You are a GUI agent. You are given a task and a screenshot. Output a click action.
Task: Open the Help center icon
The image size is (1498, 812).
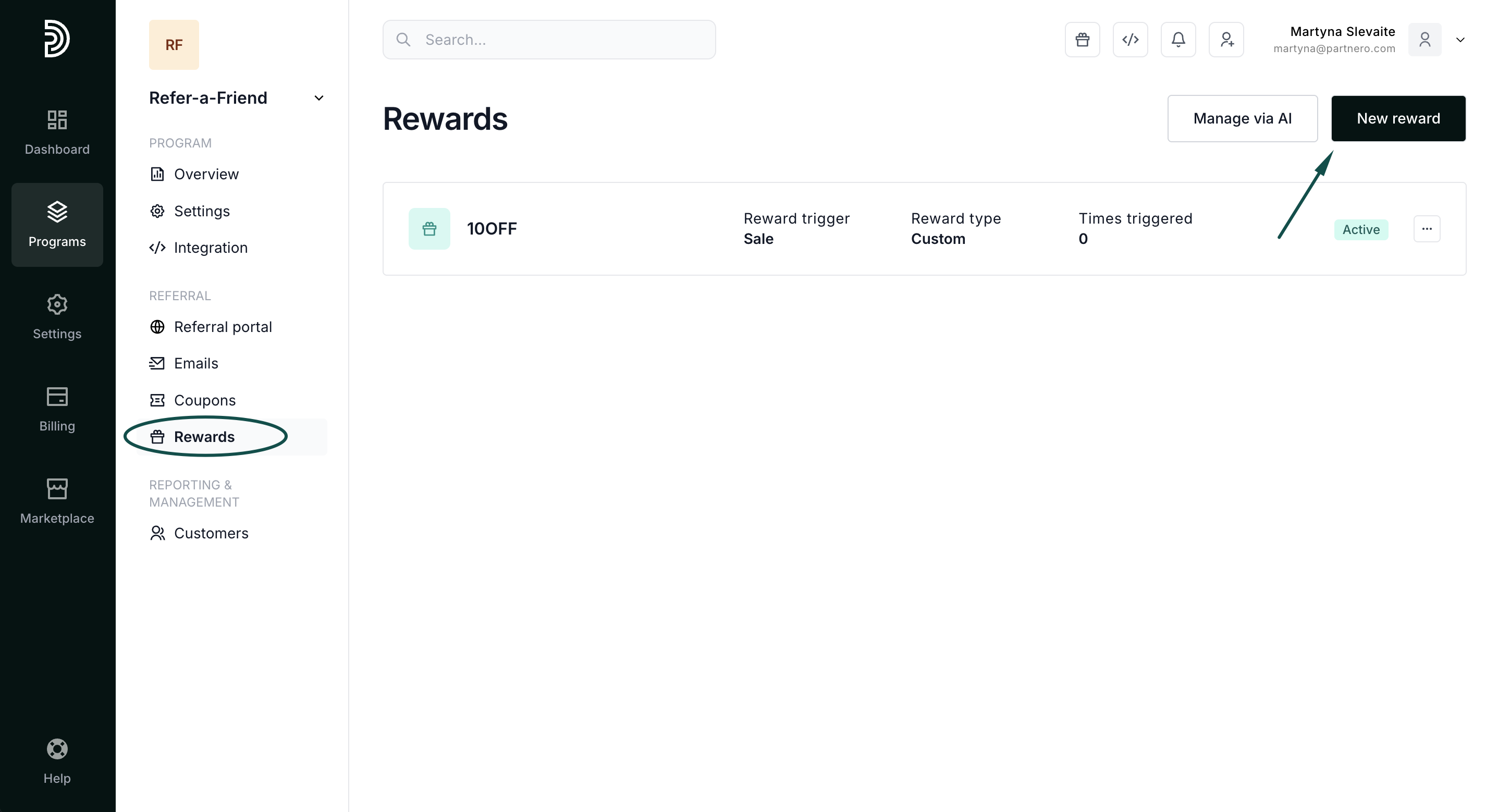point(57,761)
